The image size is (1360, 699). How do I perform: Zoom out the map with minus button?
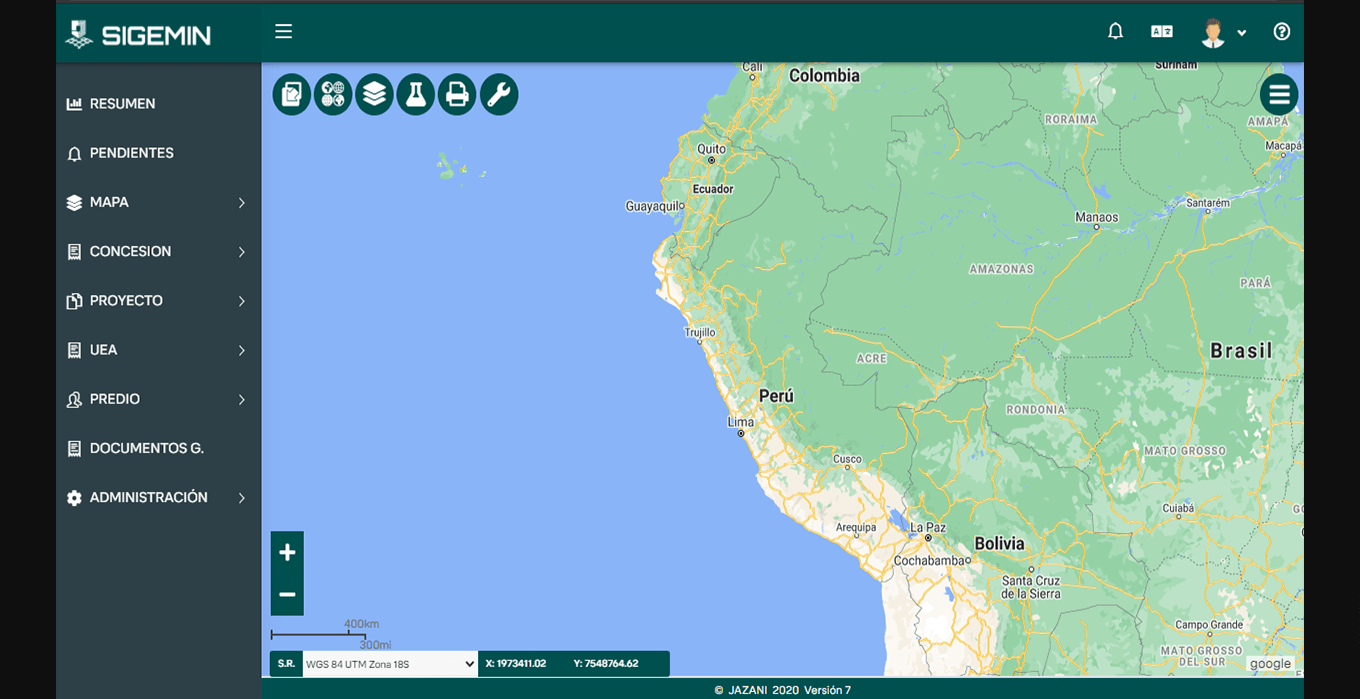coord(287,595)
